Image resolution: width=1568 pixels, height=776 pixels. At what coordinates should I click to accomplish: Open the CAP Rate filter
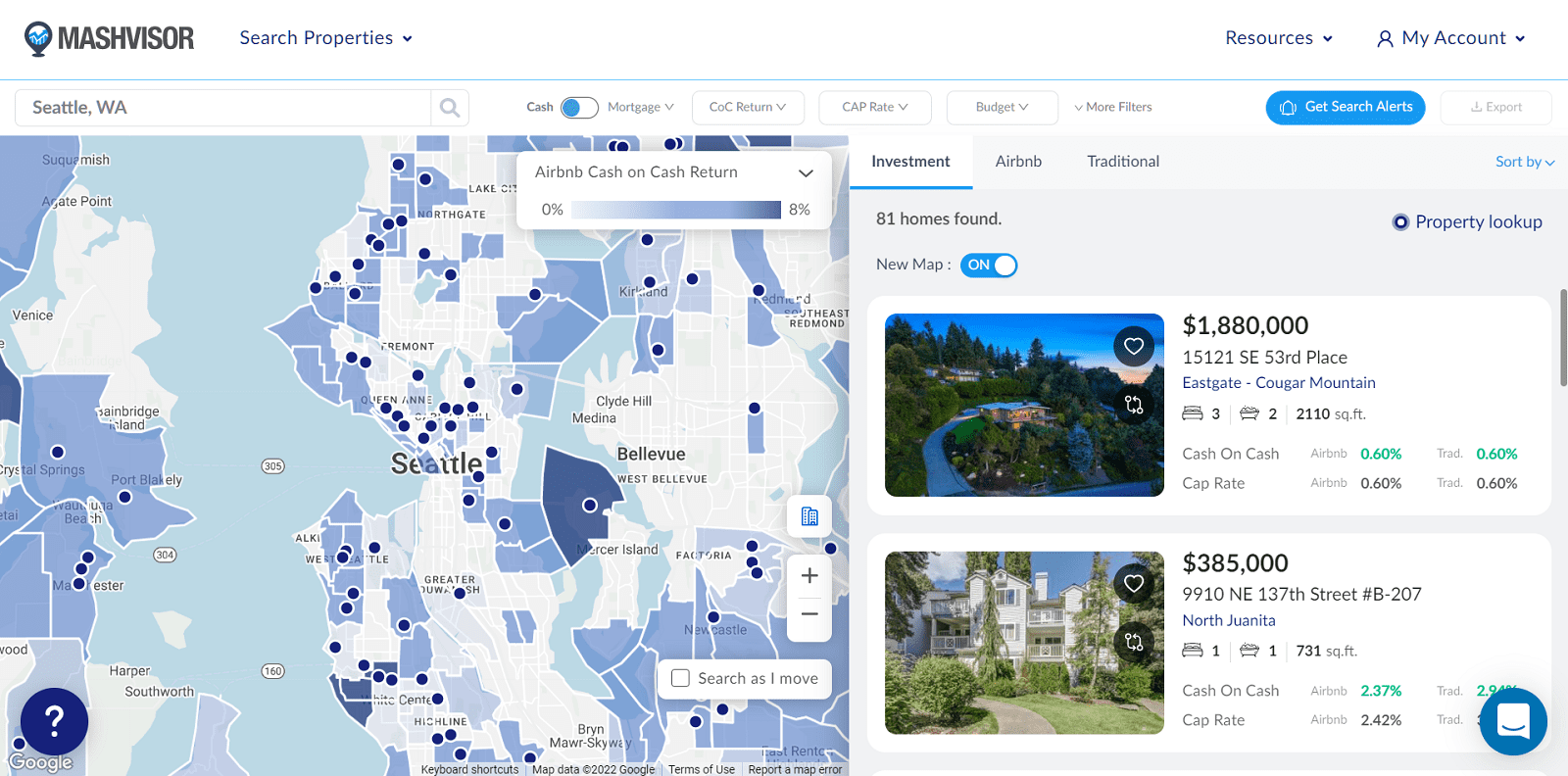point(875,108)
